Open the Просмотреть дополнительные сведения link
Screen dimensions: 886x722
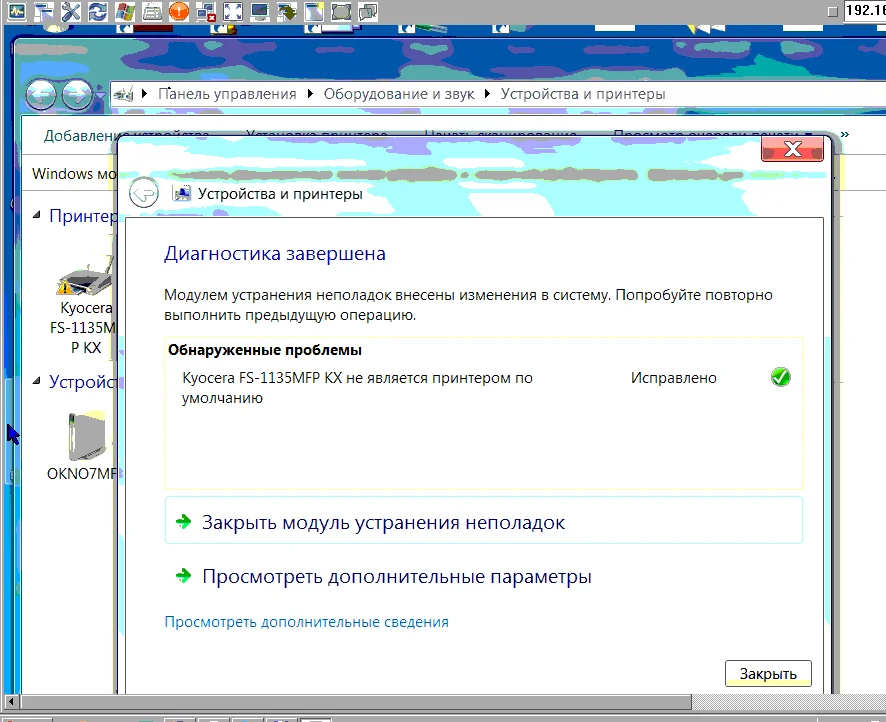pyautogui.click(x=306, y=622)
